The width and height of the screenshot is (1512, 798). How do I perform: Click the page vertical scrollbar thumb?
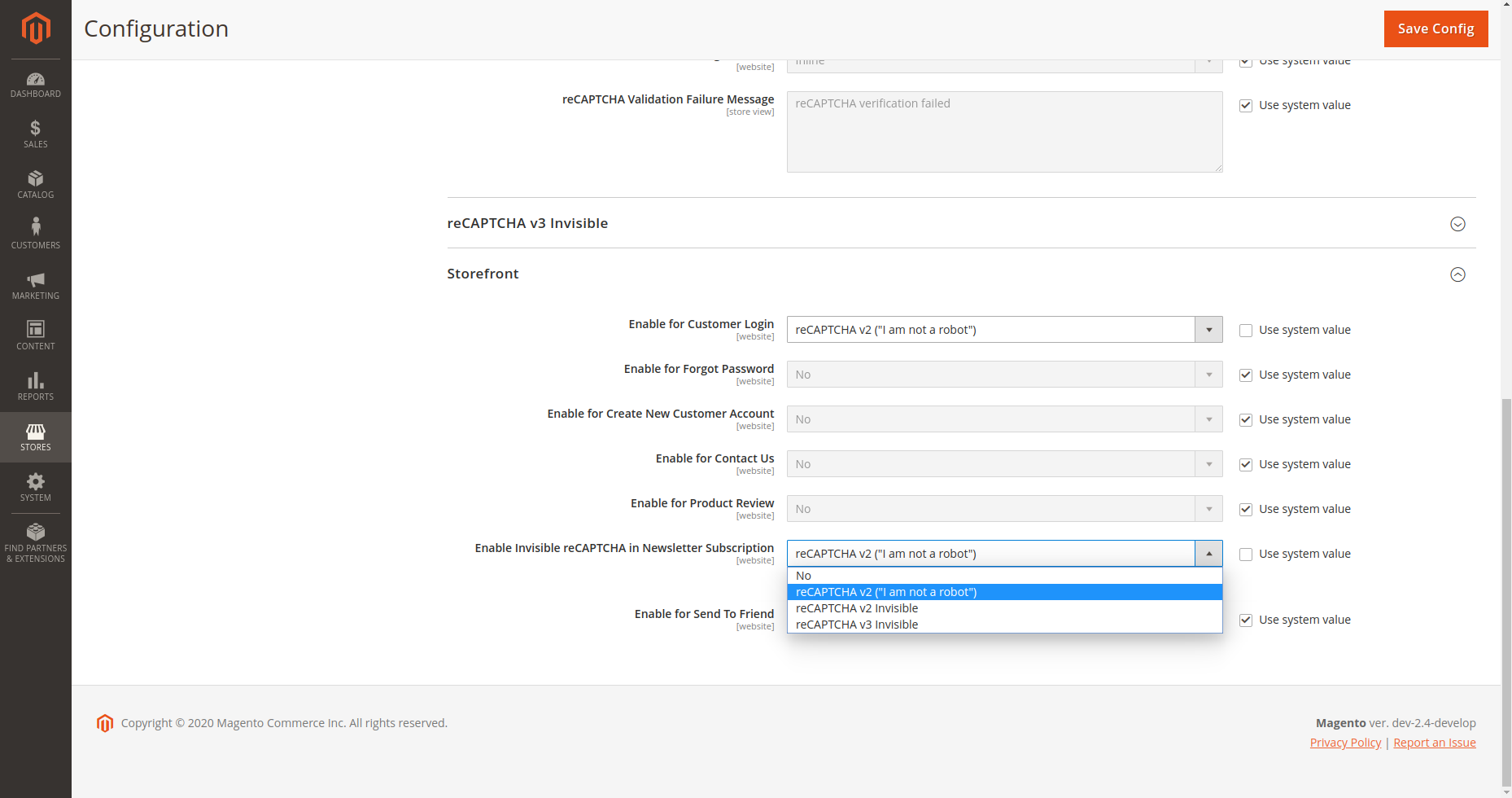click(1506, 591)
